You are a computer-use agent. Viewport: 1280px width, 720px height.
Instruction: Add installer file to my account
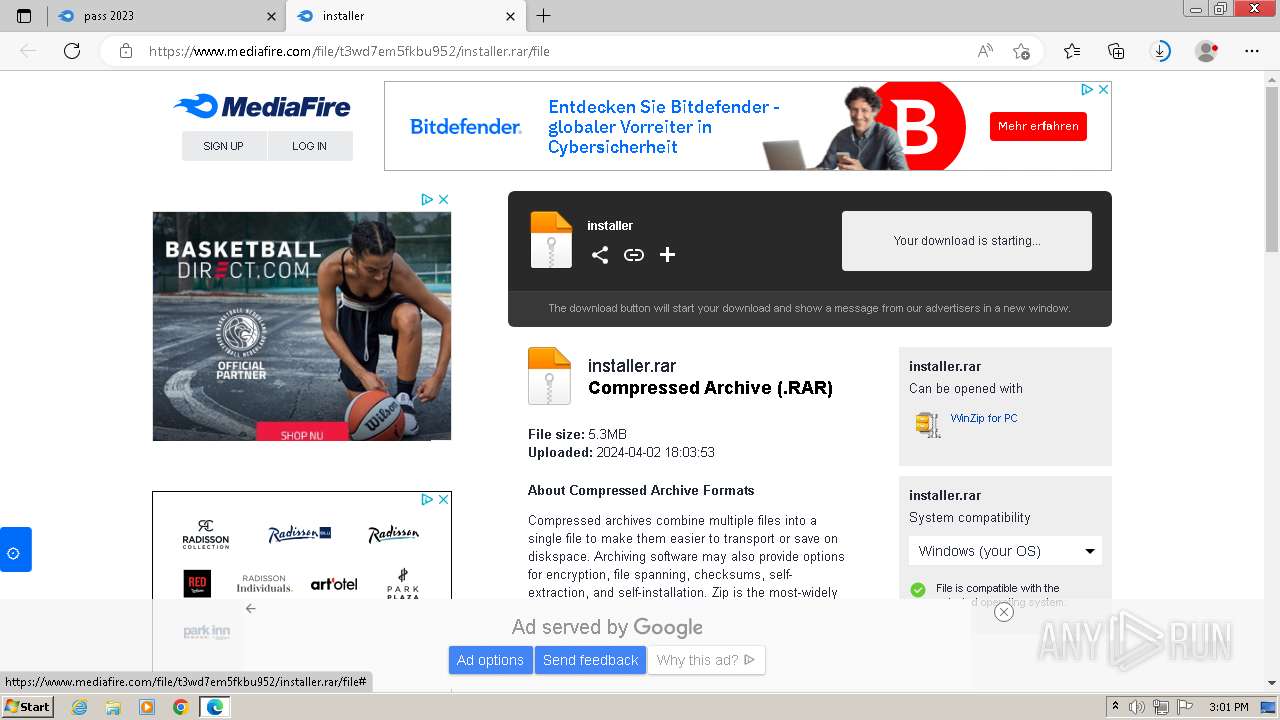pyautogui.click(x=668, y=255)
